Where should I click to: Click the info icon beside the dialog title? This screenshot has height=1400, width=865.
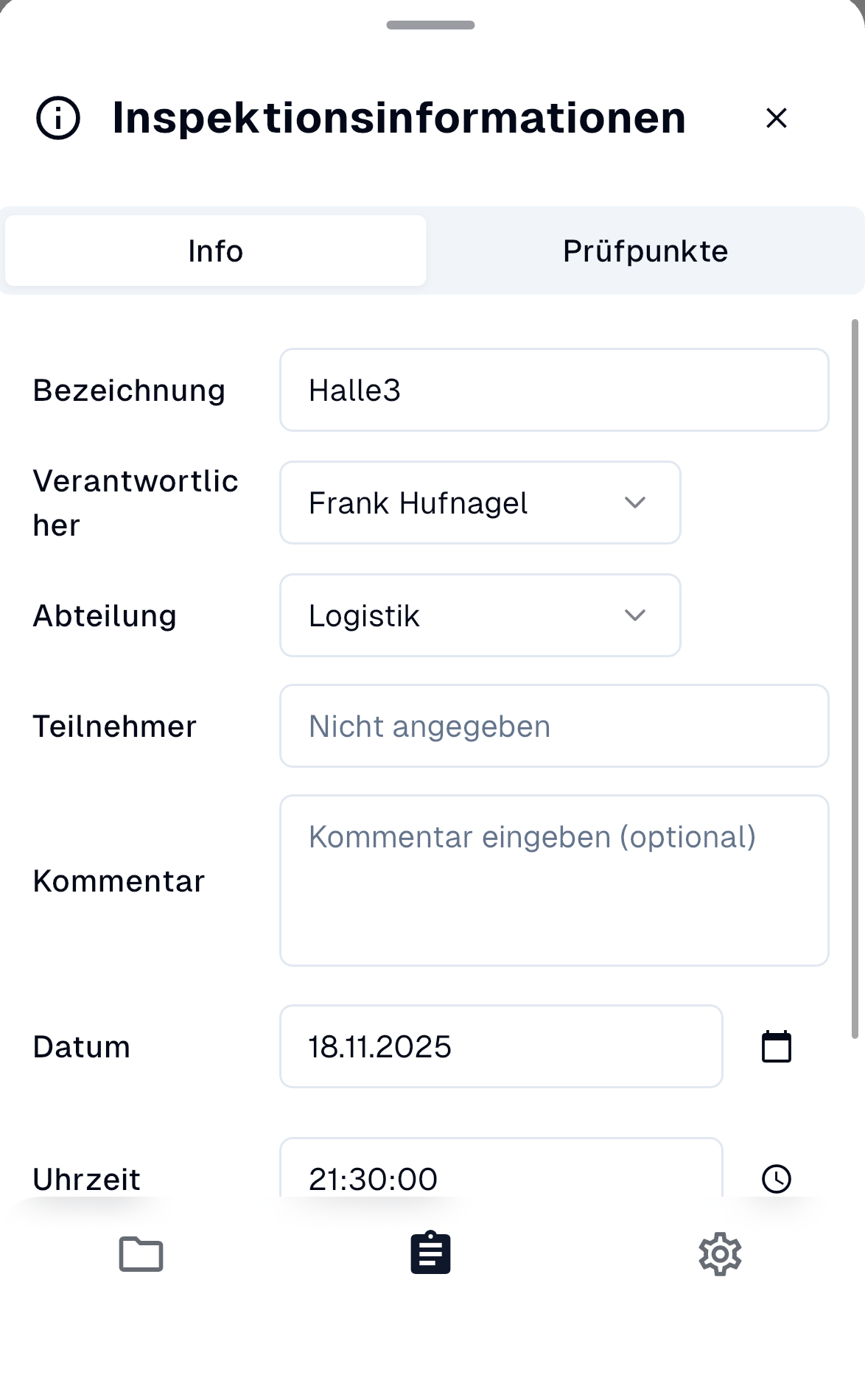57,118
